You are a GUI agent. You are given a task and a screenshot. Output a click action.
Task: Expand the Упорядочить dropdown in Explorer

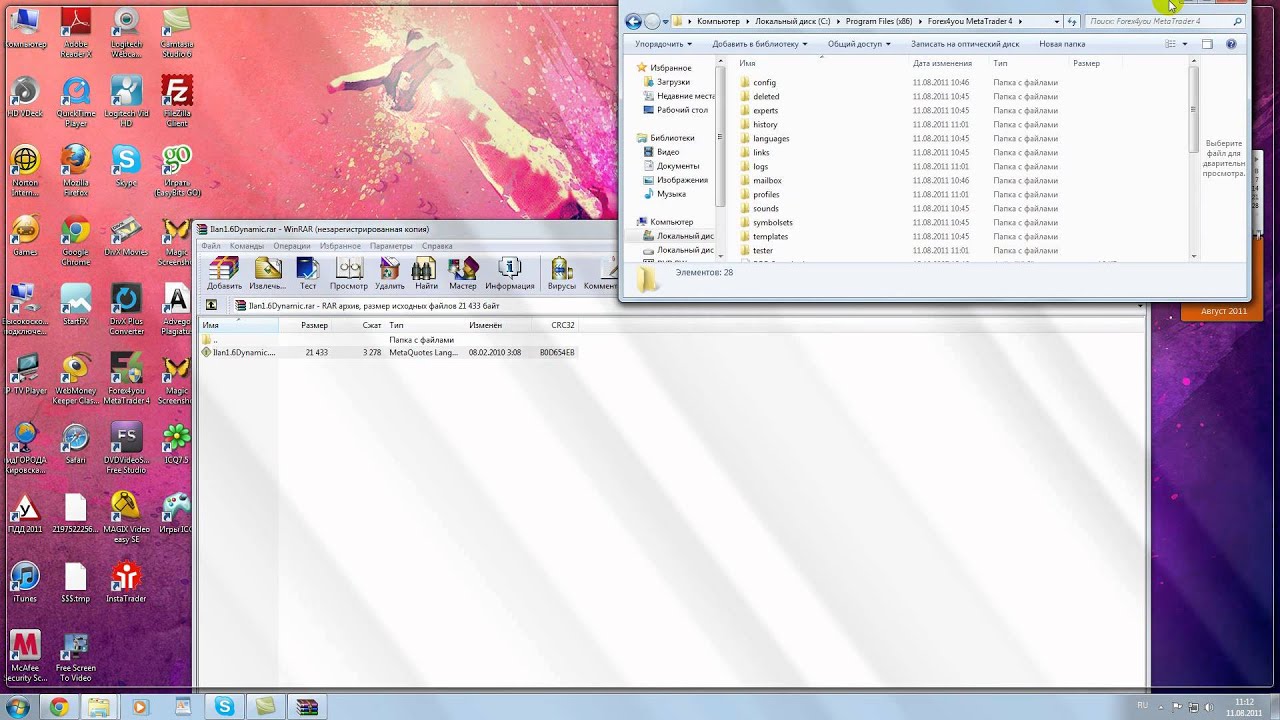[x=663, y=44]
